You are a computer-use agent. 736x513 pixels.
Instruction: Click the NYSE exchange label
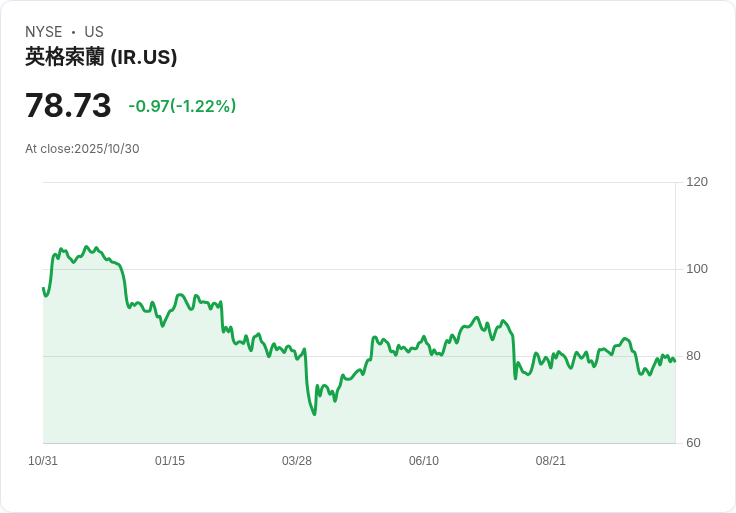(x=44, y=32)
